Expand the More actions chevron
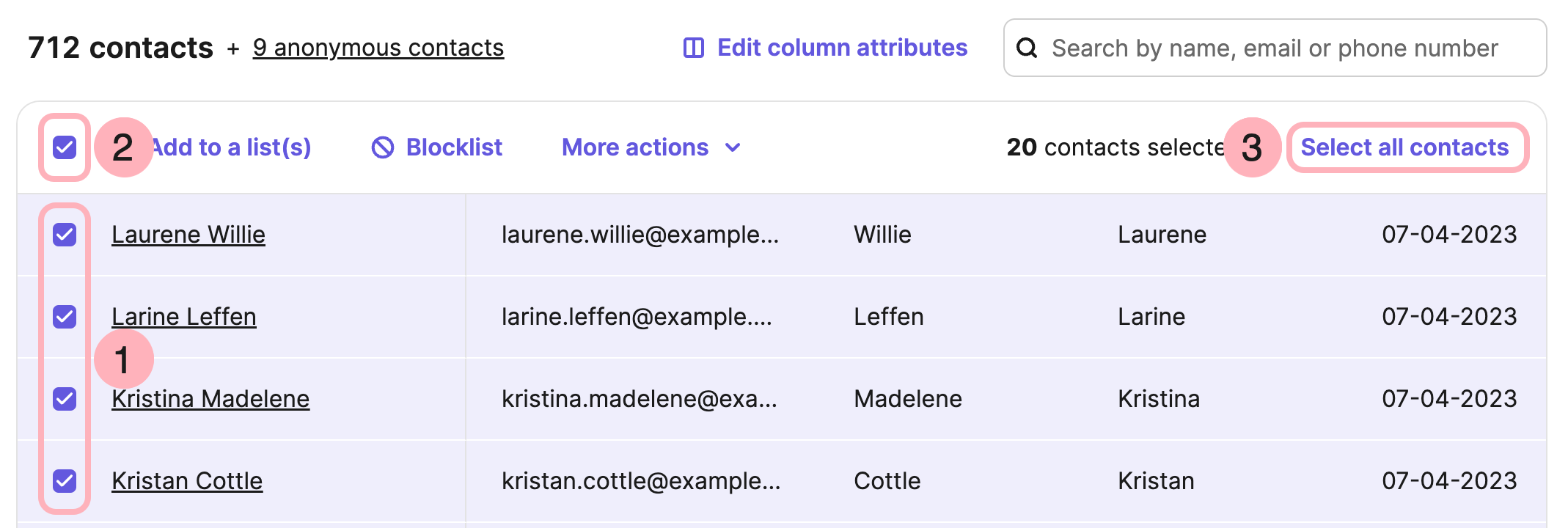Viewport: 1568px width, 528px height. click(x=733, y=147)
